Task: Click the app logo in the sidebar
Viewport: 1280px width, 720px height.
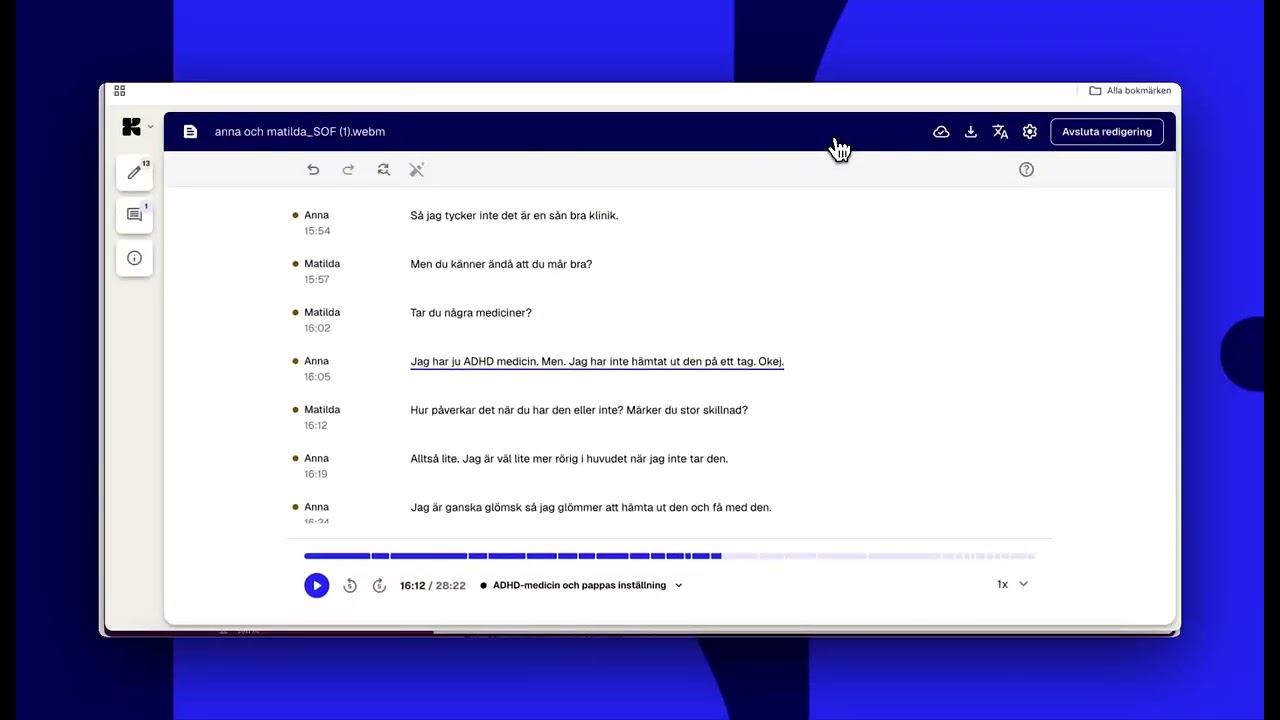Action: point(131,127)
